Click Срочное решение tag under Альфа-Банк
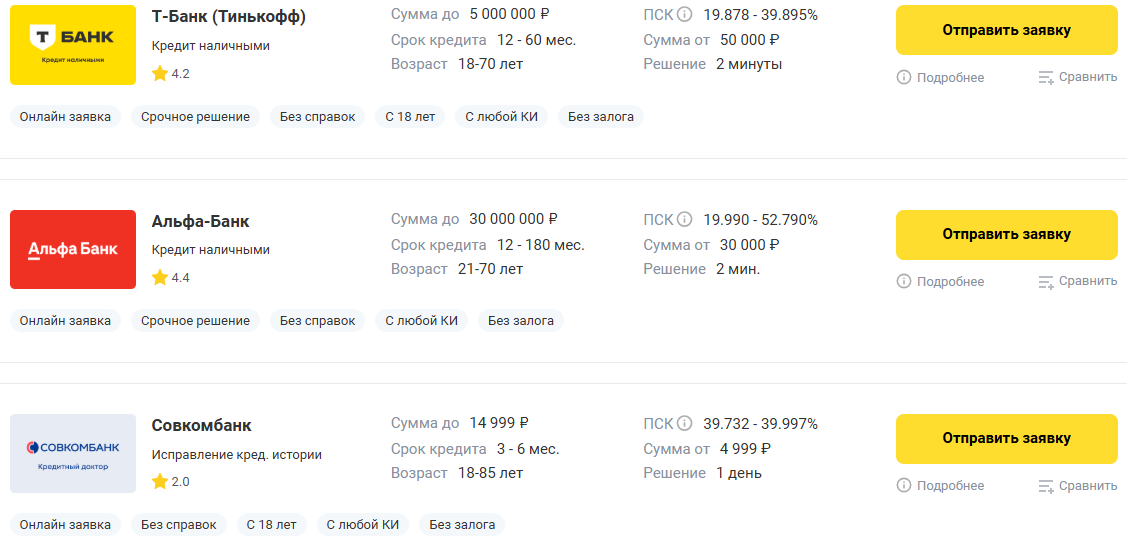 [196, 320]
